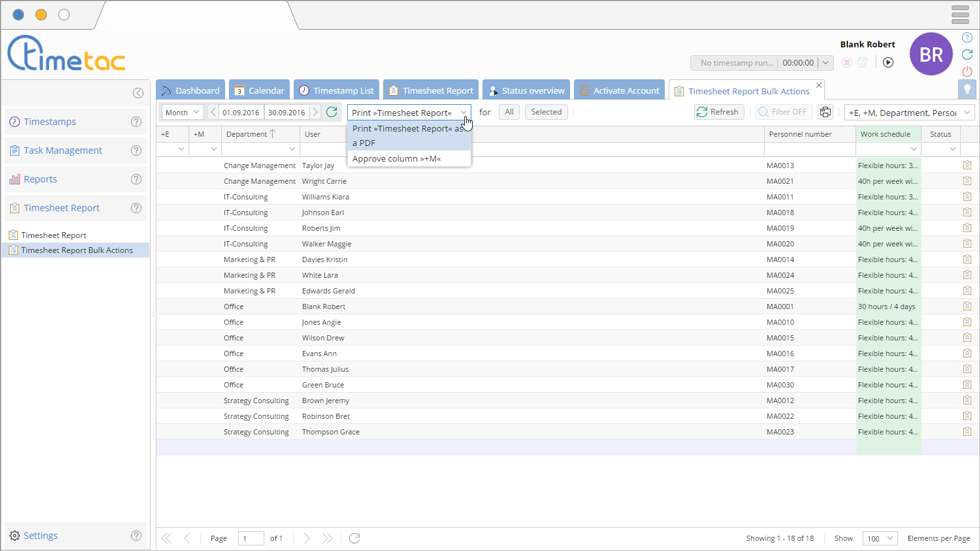Open the Status filter dropdown
980x551 pixels.
952,149
